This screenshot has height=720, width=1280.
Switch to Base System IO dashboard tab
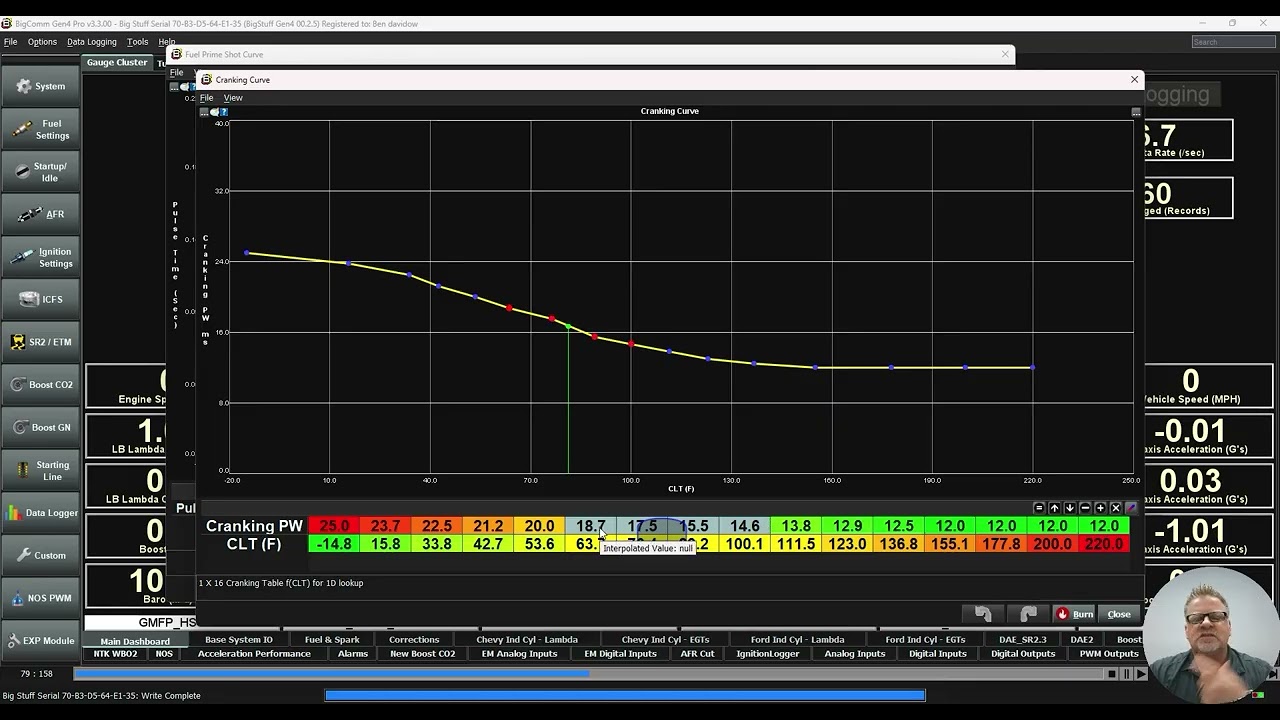[x=238, y=640]
